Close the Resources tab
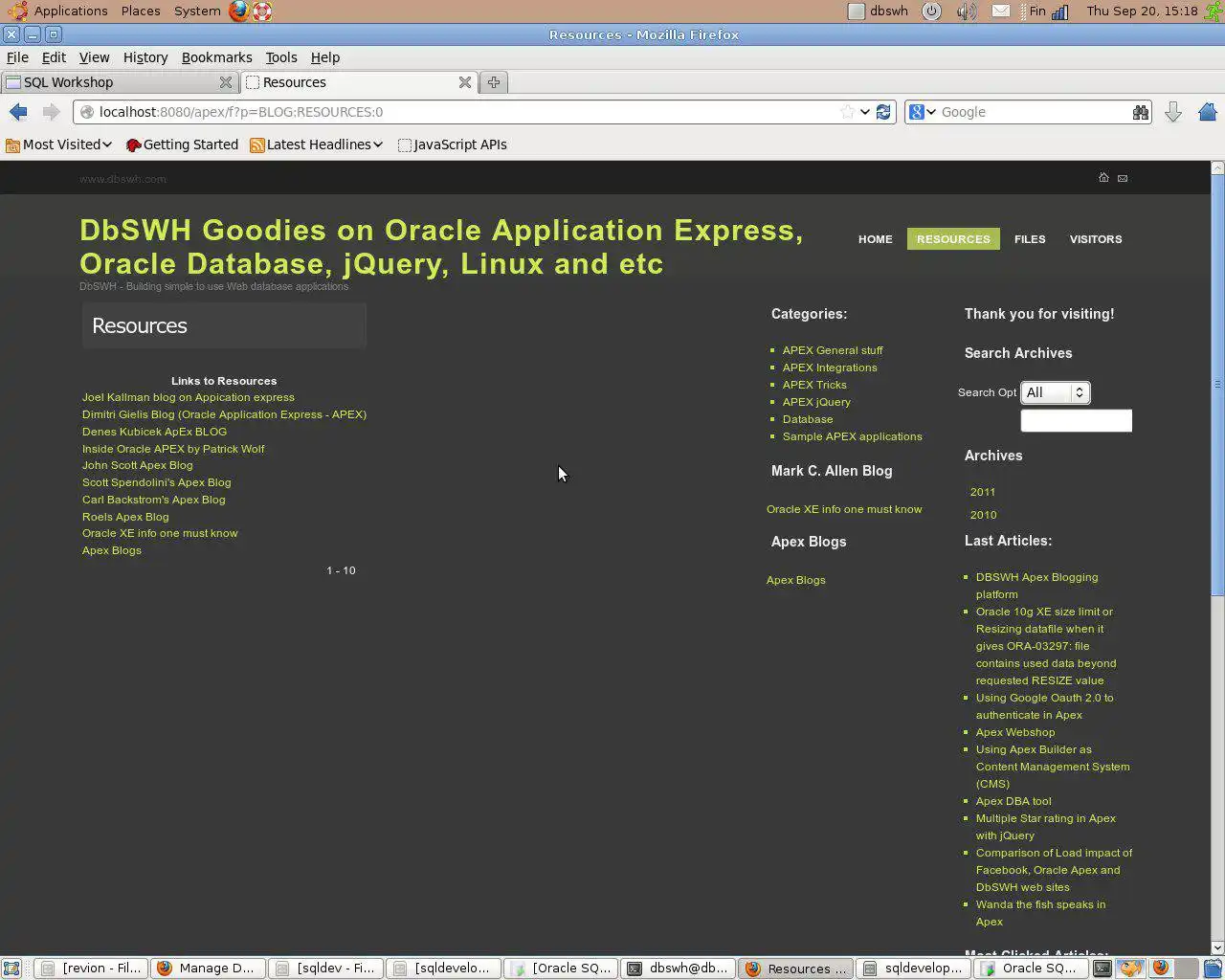This screenshot has width=1225, height=980. pos(465,82)
